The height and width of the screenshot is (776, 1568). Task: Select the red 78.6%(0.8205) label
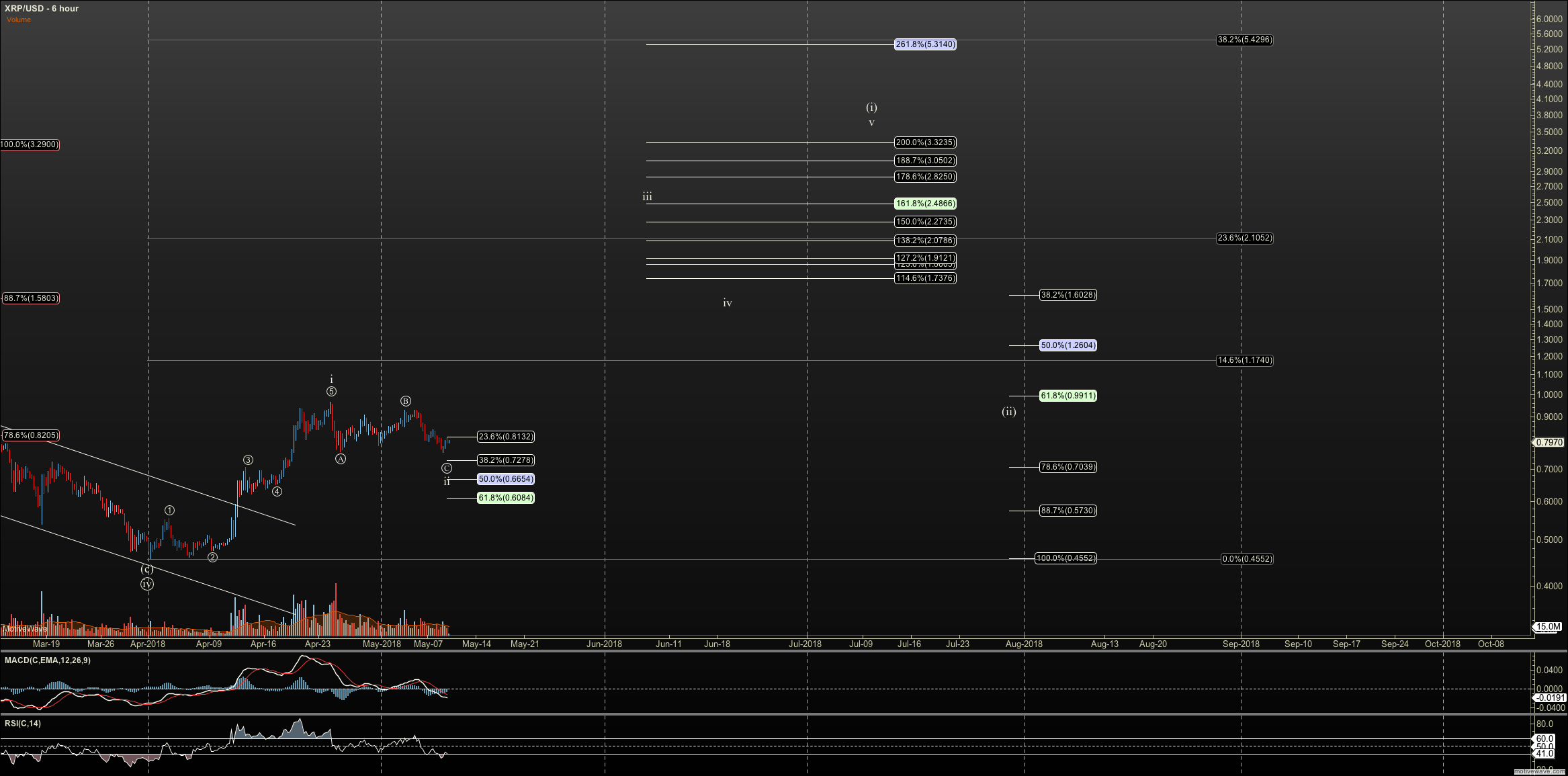pyautogui.click(x=30, y=435)
